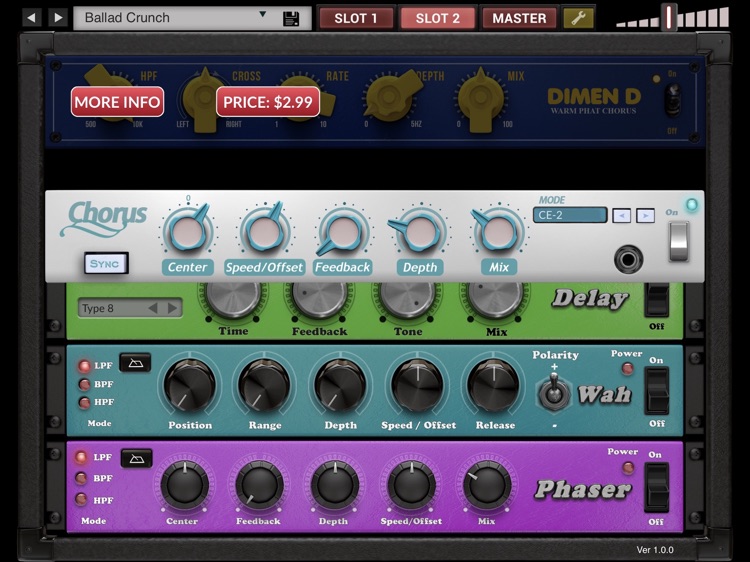Click the Phaser Speed/Offset knob

[x=411, y=485]
